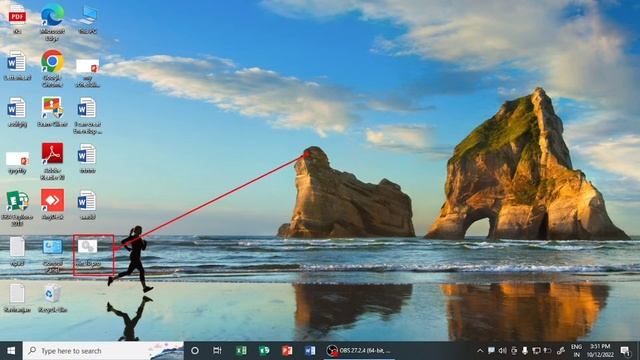Open the volume control in the tray

[502, 351]
